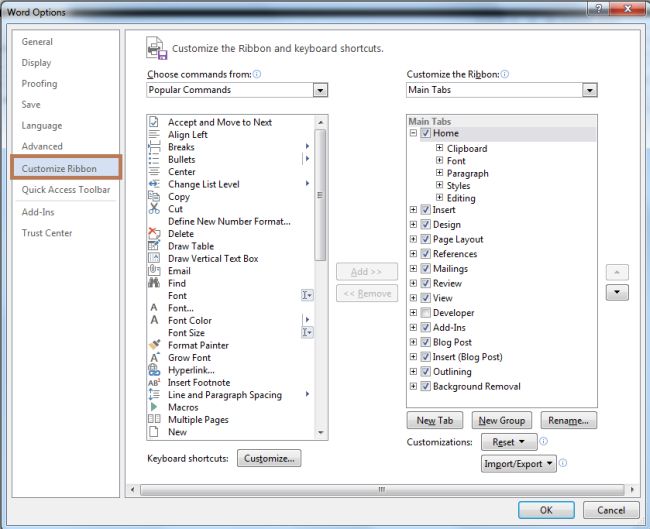Open the Choose commands from dropdown
This screenshot has height=529, width=650.
point(320,90)
